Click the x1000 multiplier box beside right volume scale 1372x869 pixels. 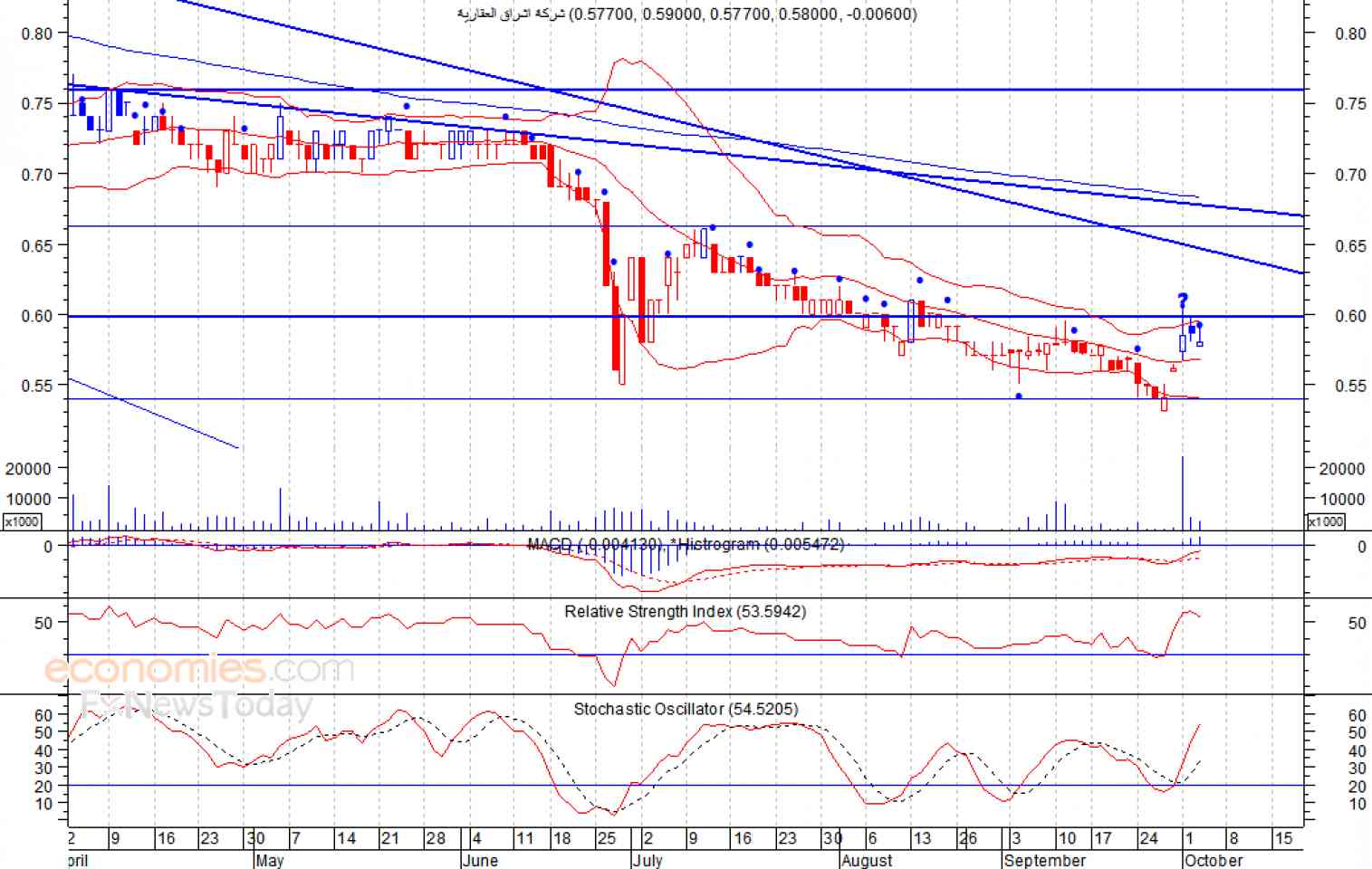(x=1326, y=521)
